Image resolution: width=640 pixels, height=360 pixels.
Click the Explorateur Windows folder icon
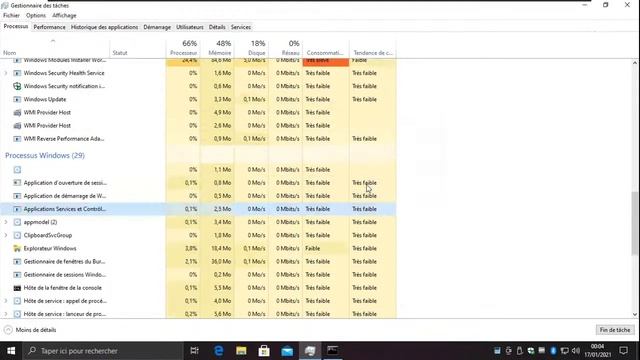click(x=17, y=248)
